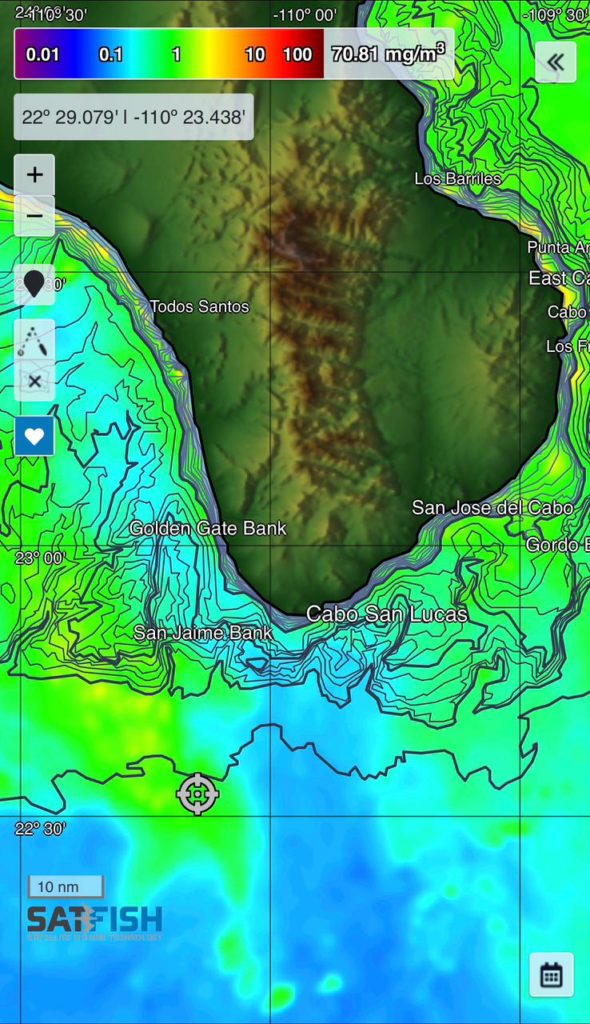Click the 10 nm scale bar
The width and height of the screenshot is (590, 1024).
(65, 887)
